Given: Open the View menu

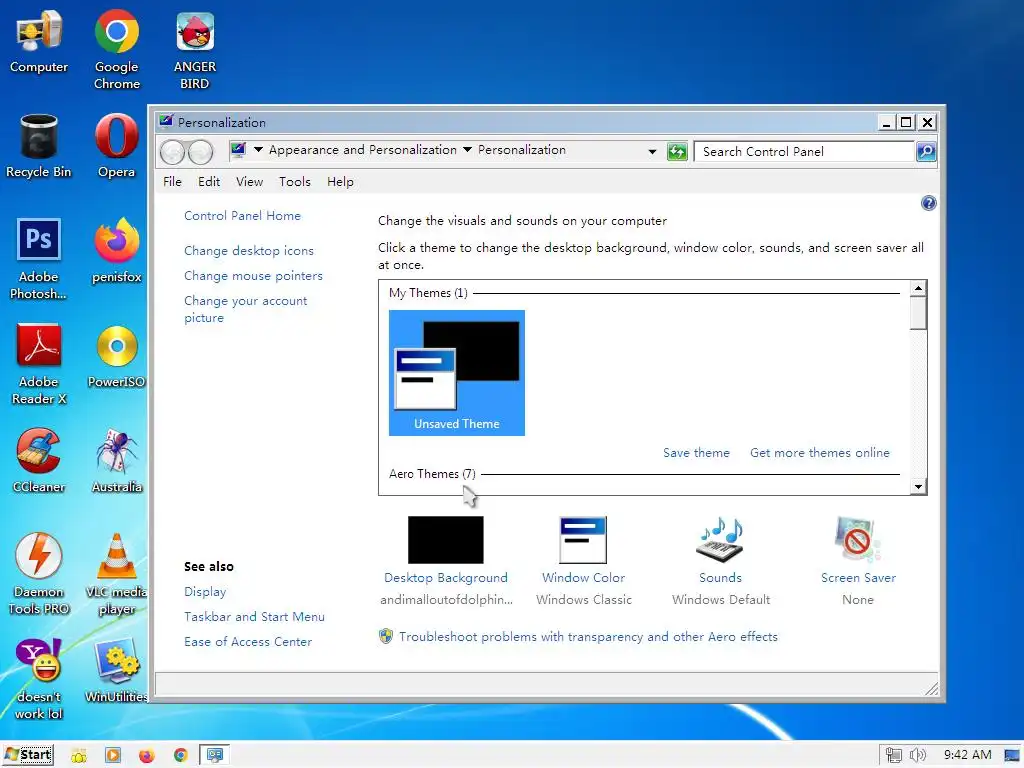Looking at the screenshot, I should [x=249, y=182].
